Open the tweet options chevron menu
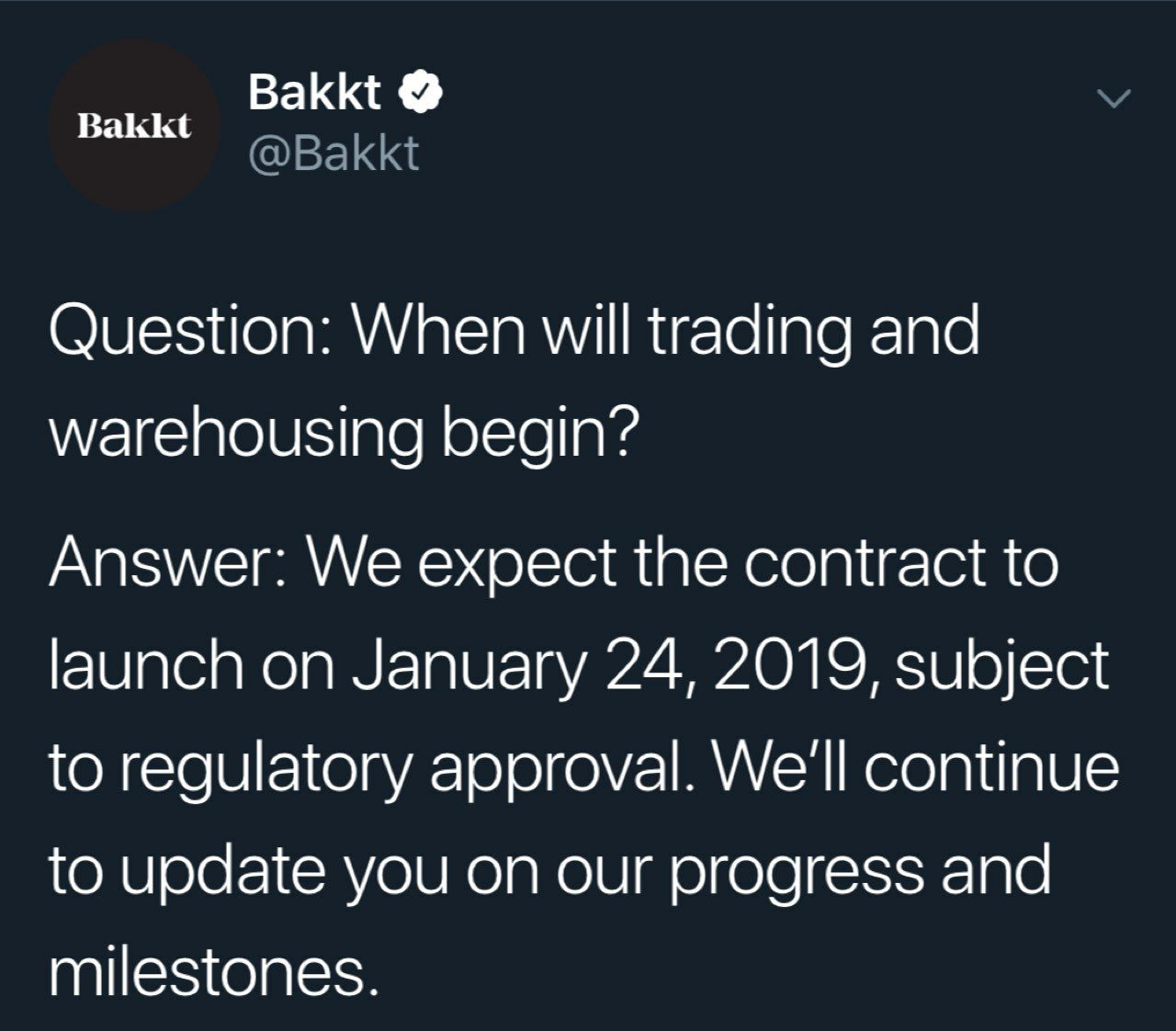 (1114, 97)
